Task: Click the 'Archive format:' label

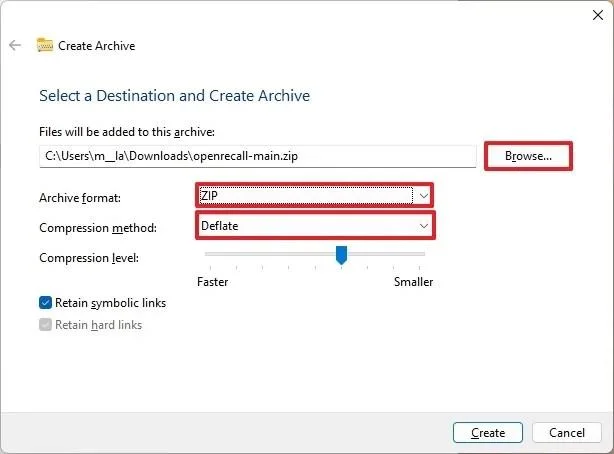Action: (x=80, y=198)
